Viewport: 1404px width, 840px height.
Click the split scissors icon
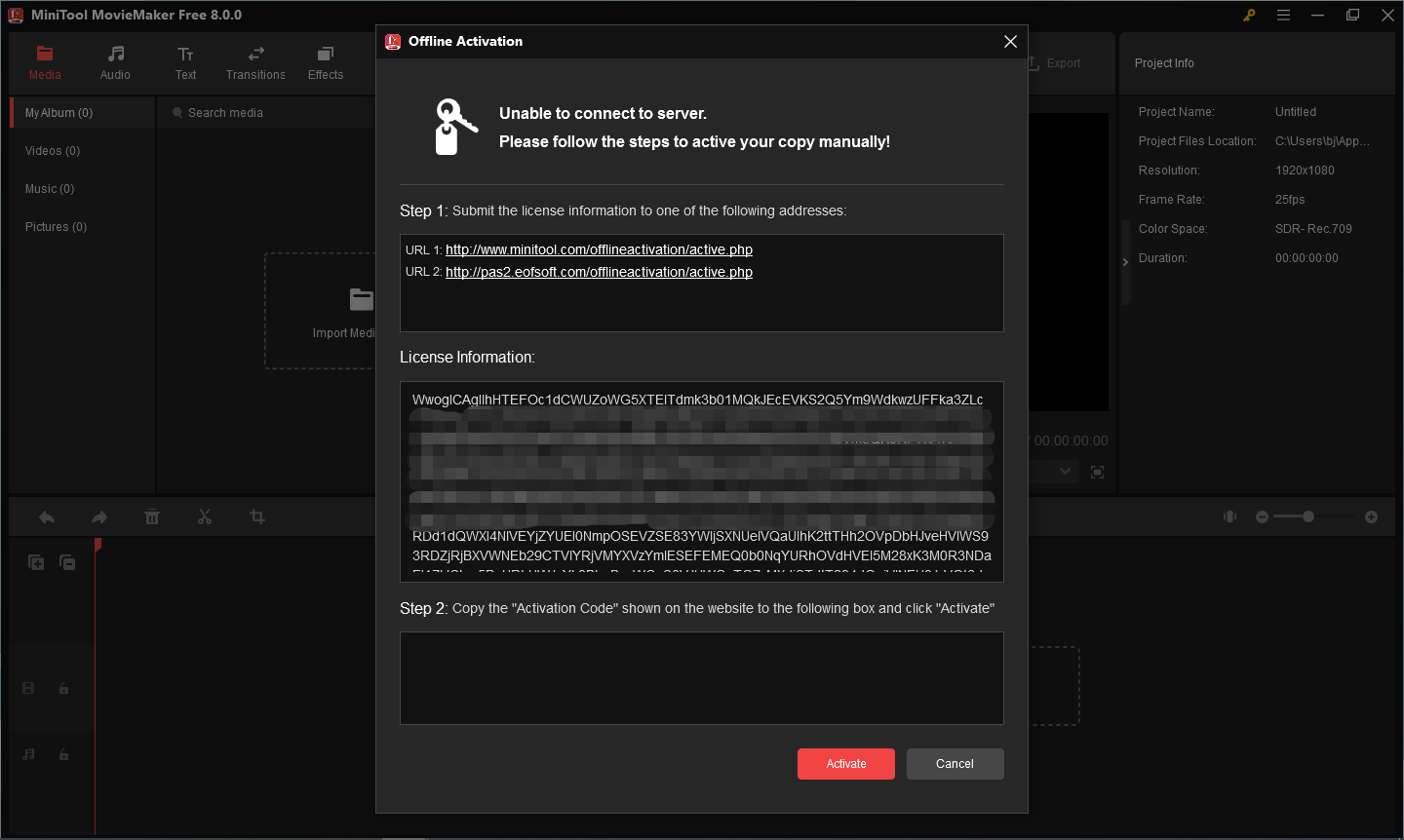pos(205,517)
